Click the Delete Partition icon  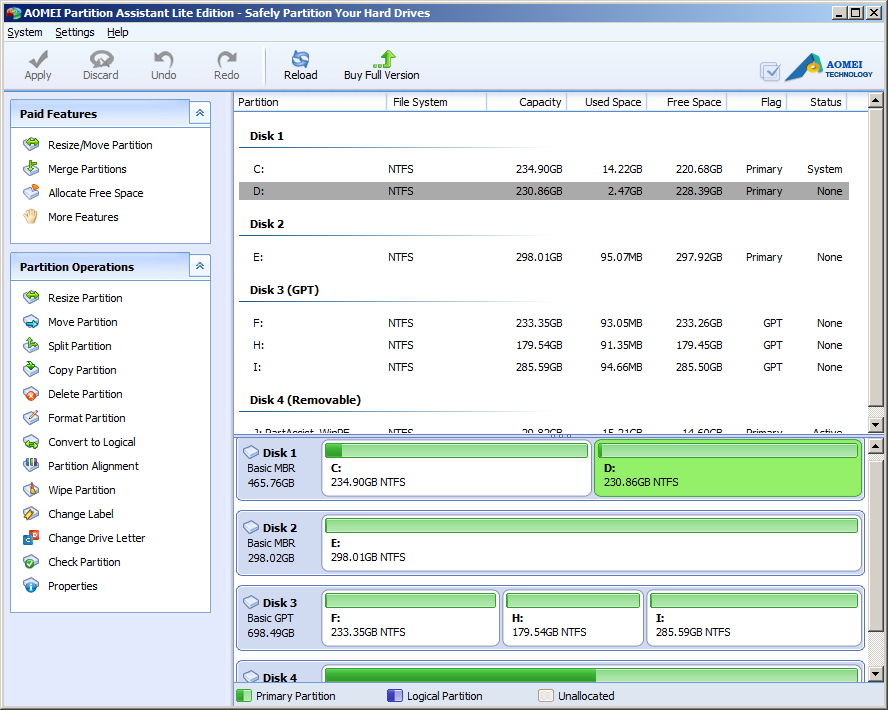31,394
